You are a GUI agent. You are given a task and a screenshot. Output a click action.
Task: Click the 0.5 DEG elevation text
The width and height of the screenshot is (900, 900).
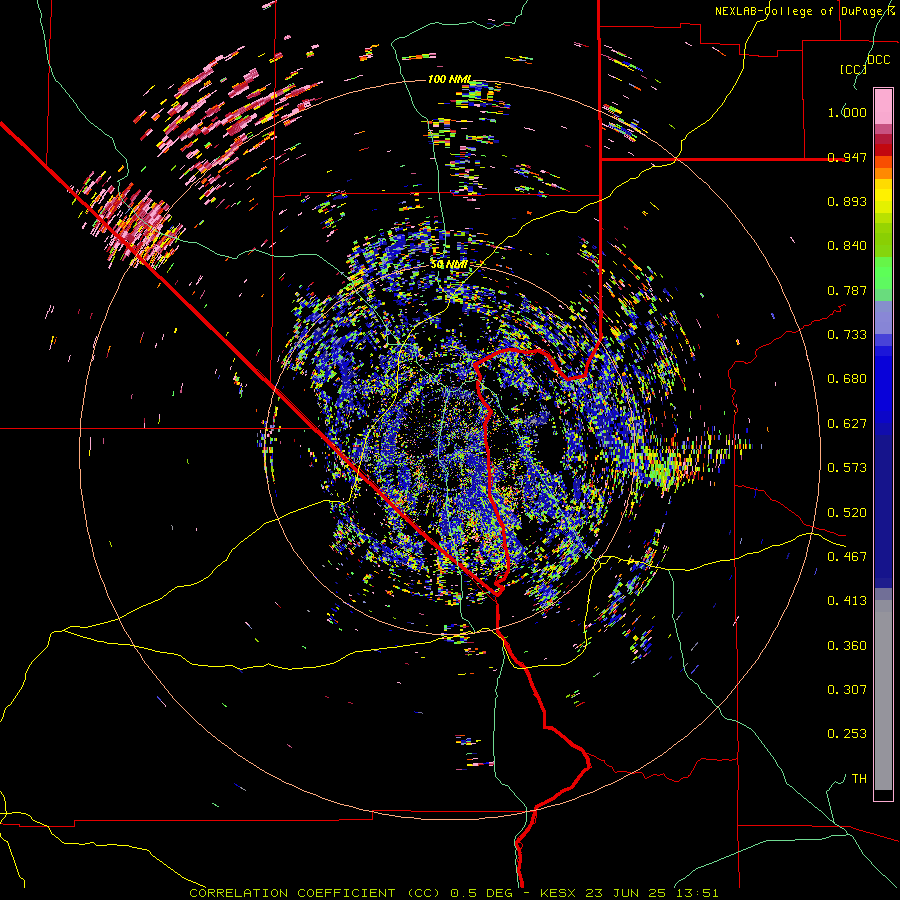point(484,893)
